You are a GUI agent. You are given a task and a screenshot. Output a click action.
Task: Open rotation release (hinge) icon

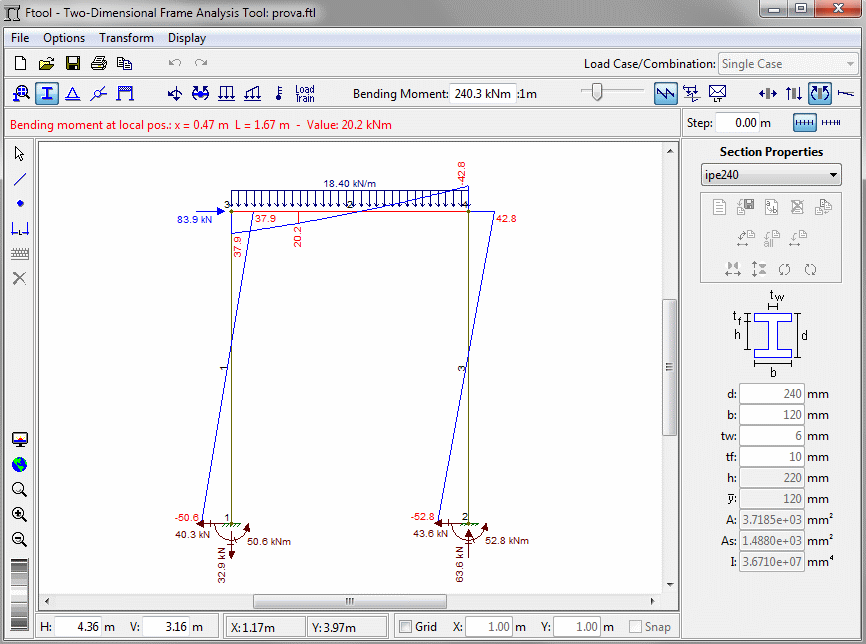(99, 93)
